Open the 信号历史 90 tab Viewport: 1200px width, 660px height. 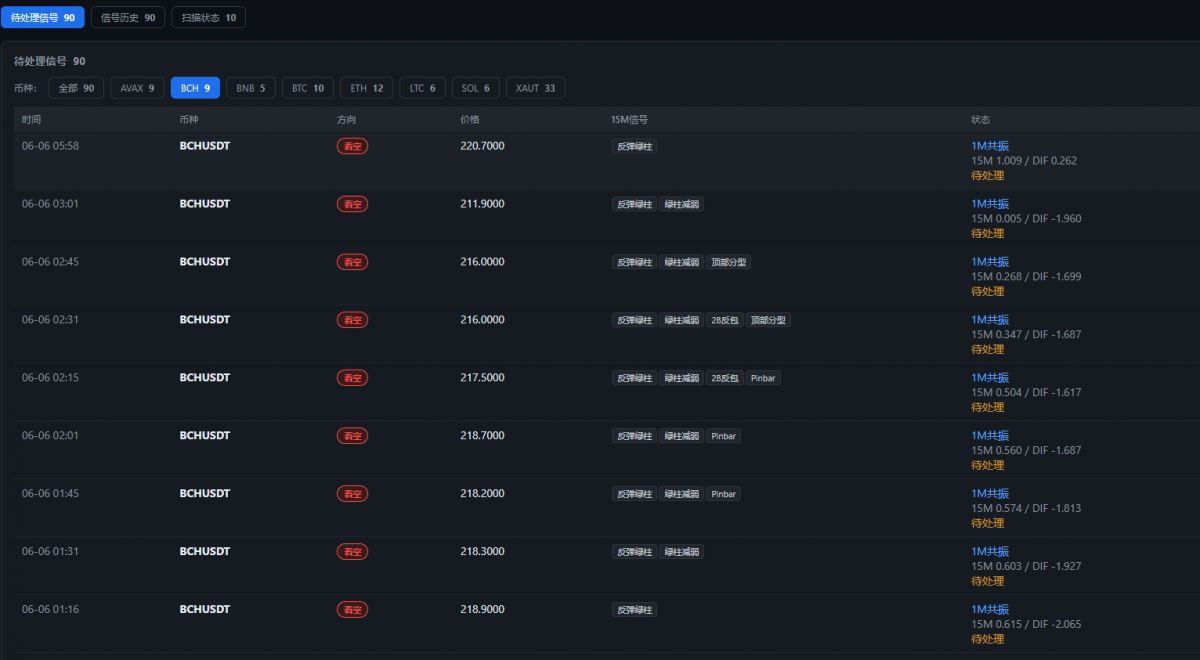128,17
